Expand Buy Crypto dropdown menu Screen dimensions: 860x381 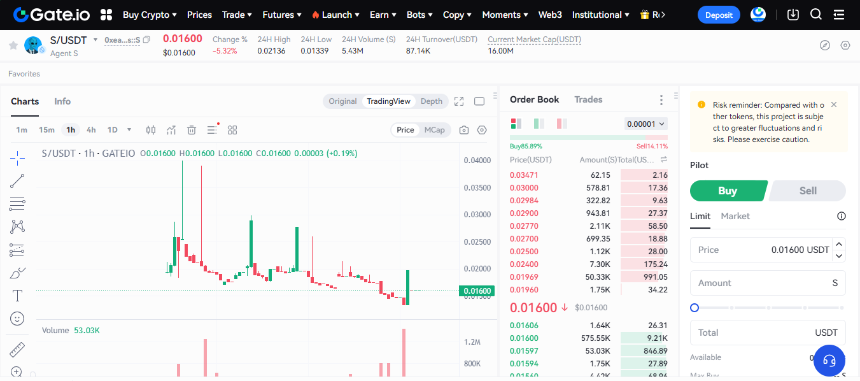(150, 15)
